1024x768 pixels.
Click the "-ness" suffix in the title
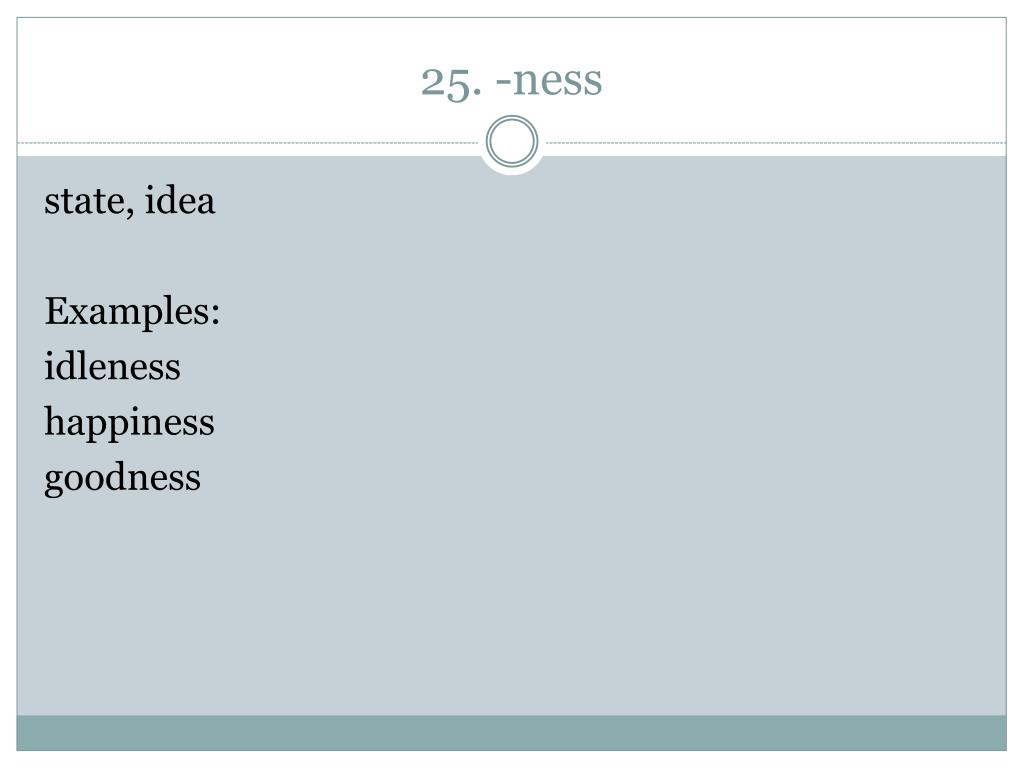click(x=549, y=81)
